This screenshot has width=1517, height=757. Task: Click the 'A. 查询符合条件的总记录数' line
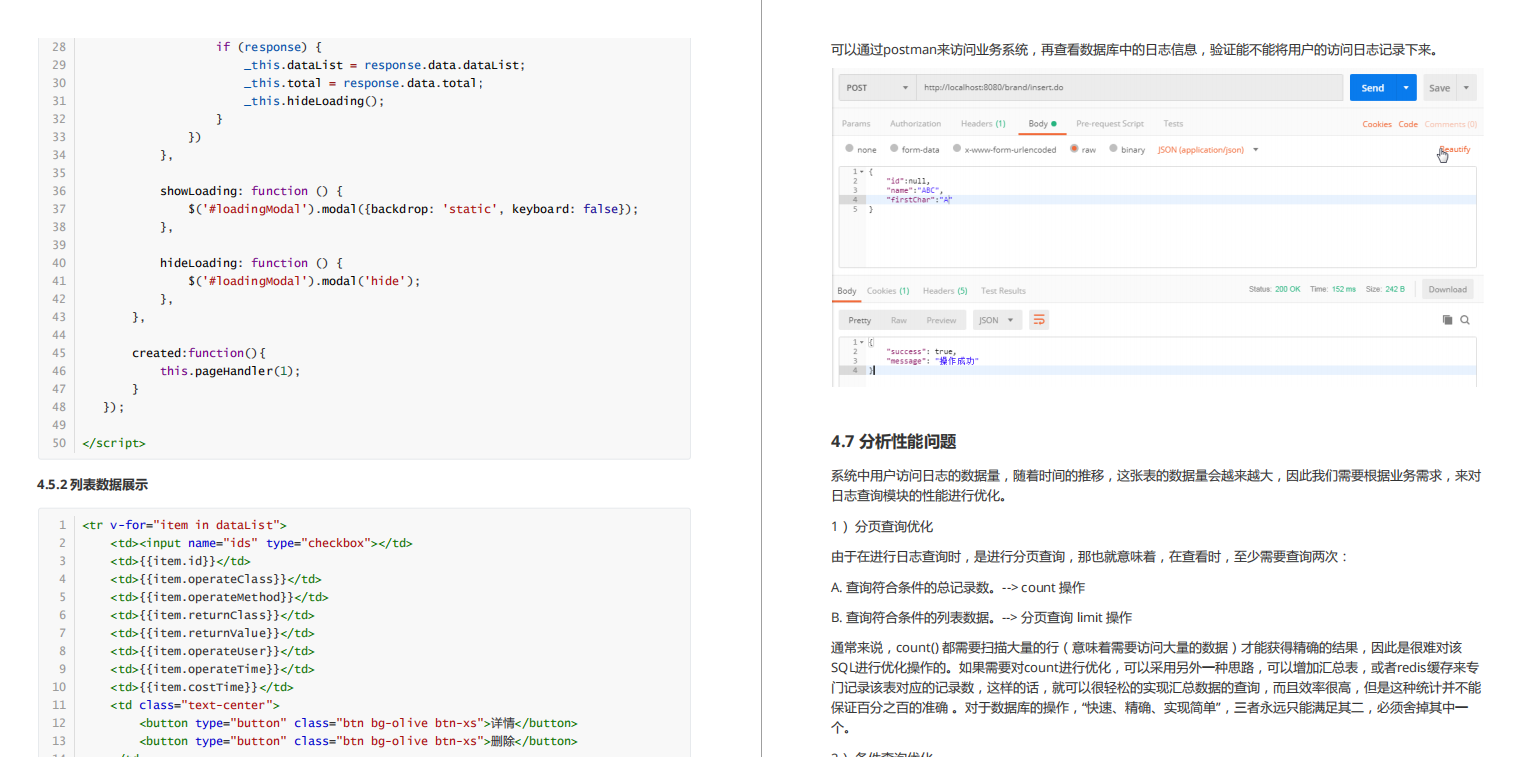(x=957, y=587)
